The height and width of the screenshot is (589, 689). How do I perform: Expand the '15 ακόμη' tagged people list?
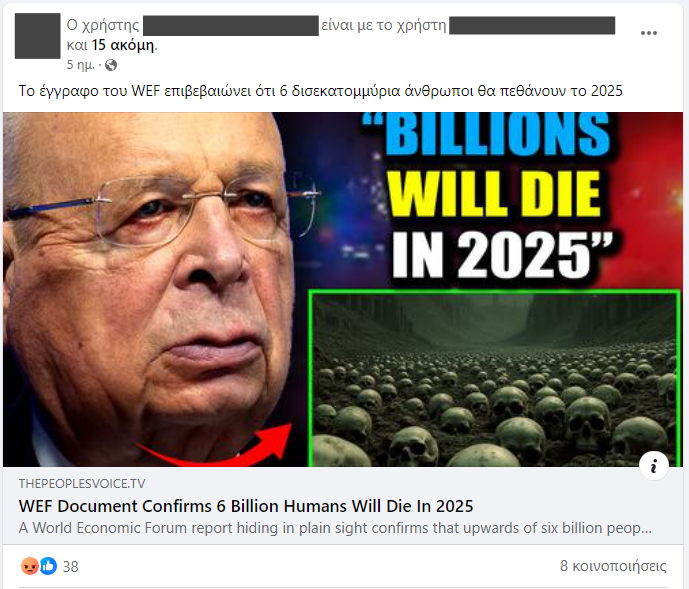point(123,45)
